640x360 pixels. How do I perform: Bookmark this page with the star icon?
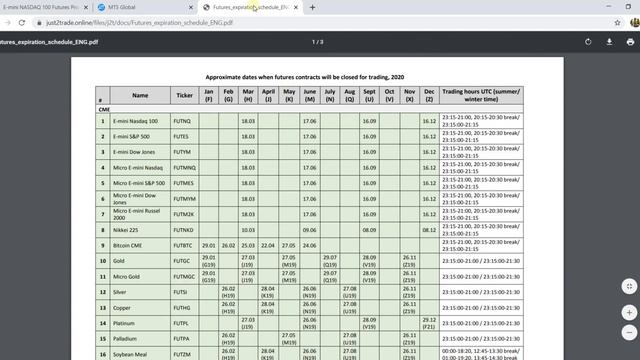point(617,23)
